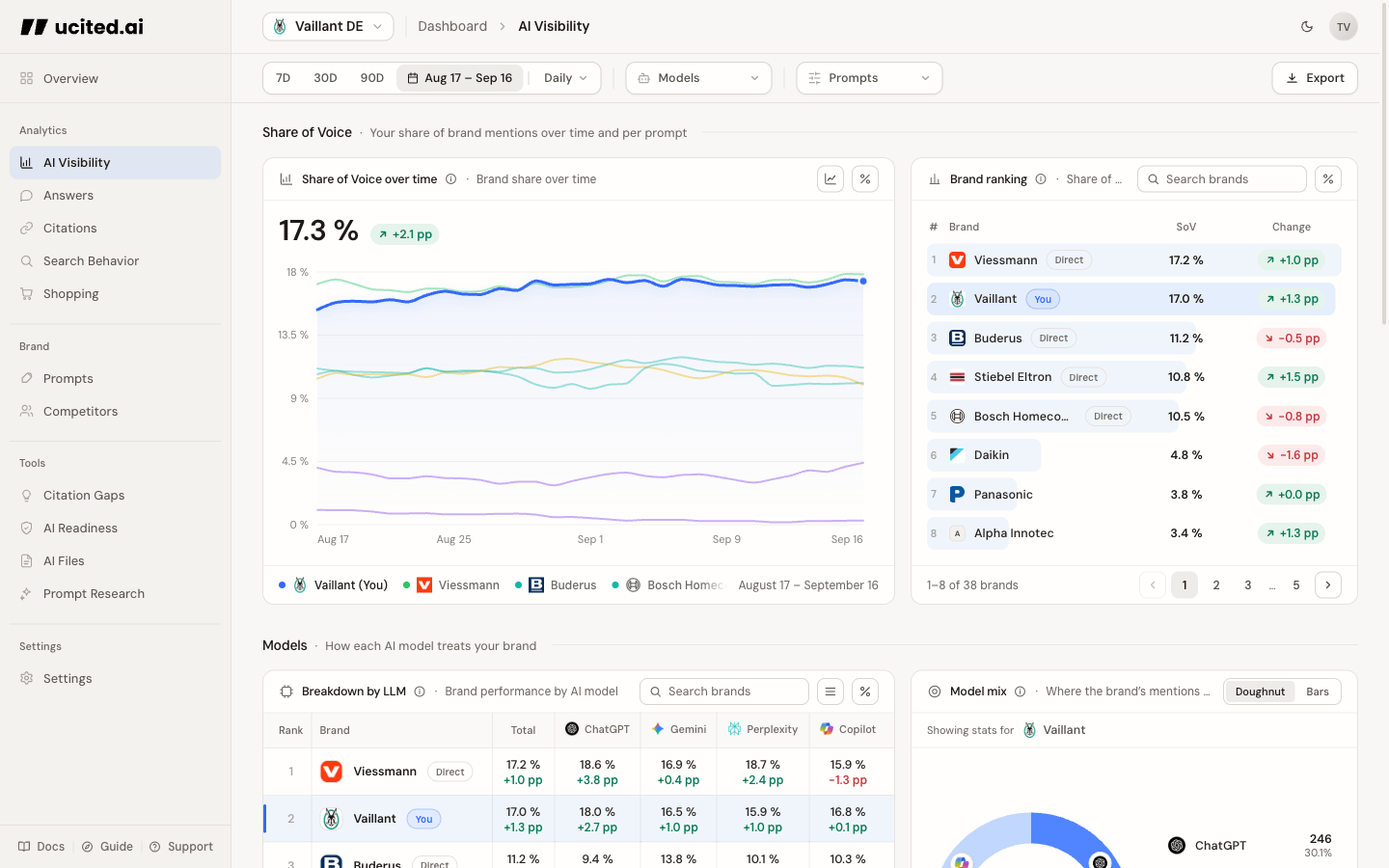Click ChatGPT icon in Model mix legend
This screenshot has width=1389, height=868.
(x=1177, y=846)
